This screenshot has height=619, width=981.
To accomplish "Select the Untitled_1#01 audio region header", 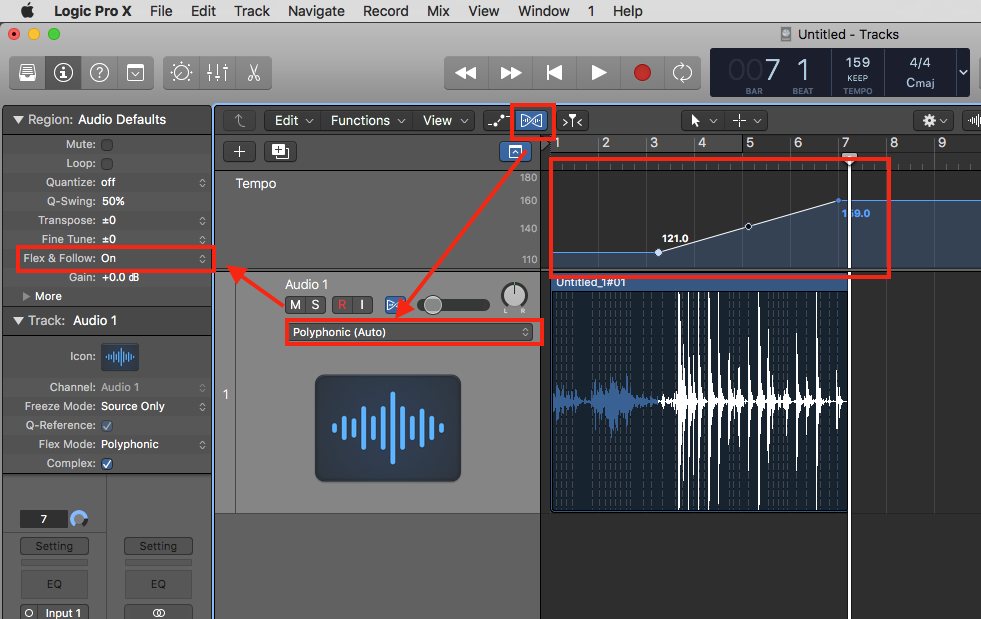I will click(699, 283).
